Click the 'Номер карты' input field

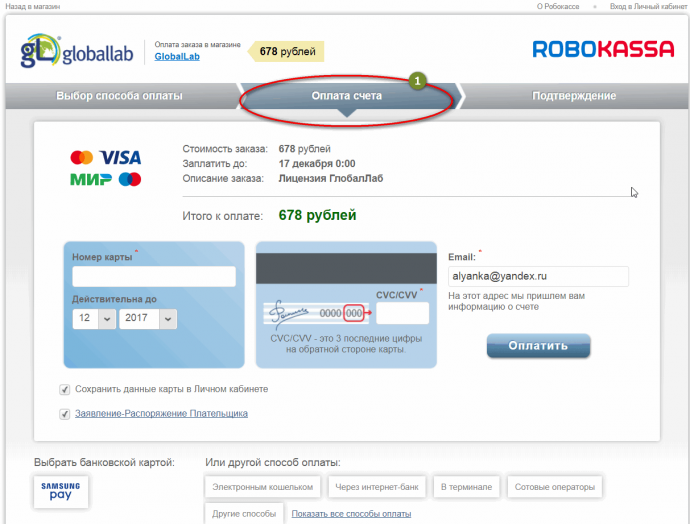(154, 277)
